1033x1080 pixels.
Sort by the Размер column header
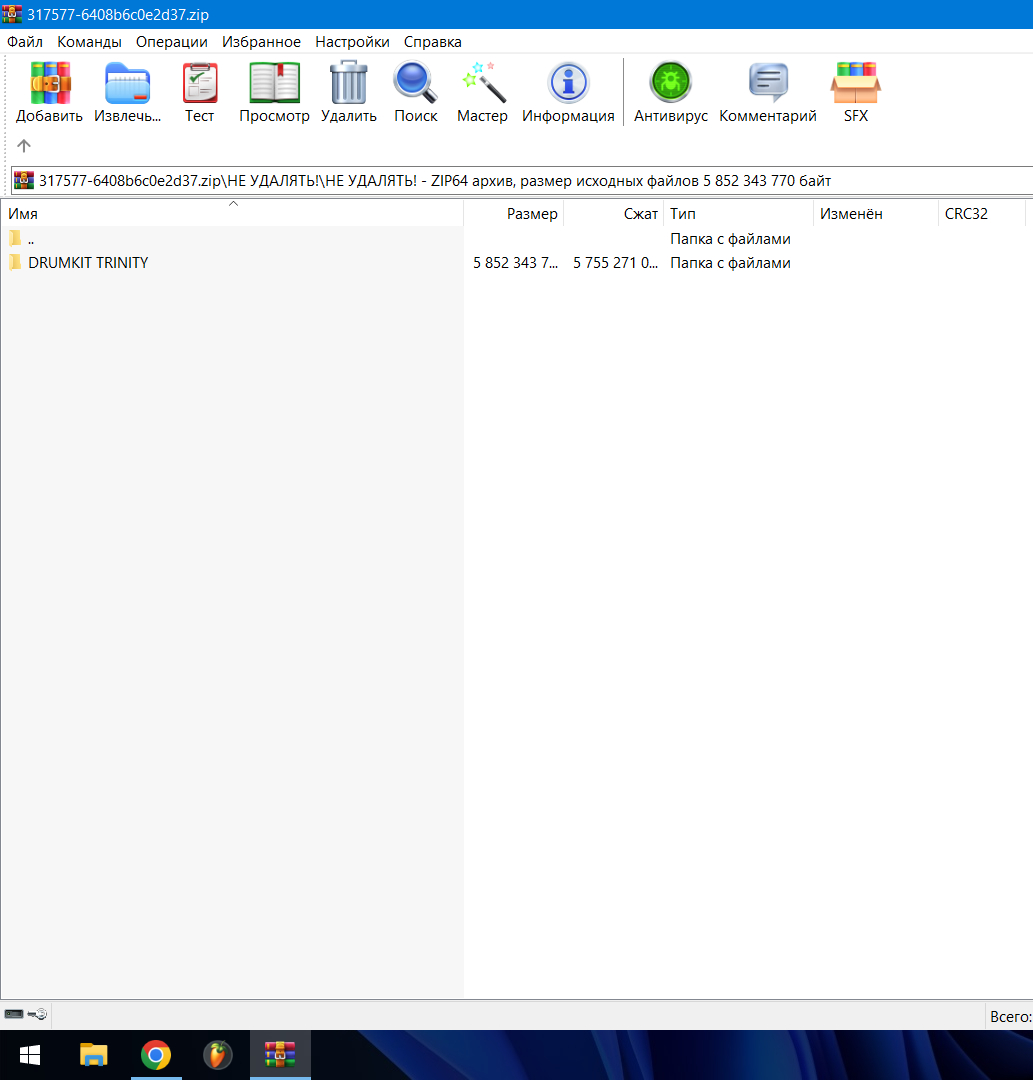pyautogui.click(x=514, y=214)
